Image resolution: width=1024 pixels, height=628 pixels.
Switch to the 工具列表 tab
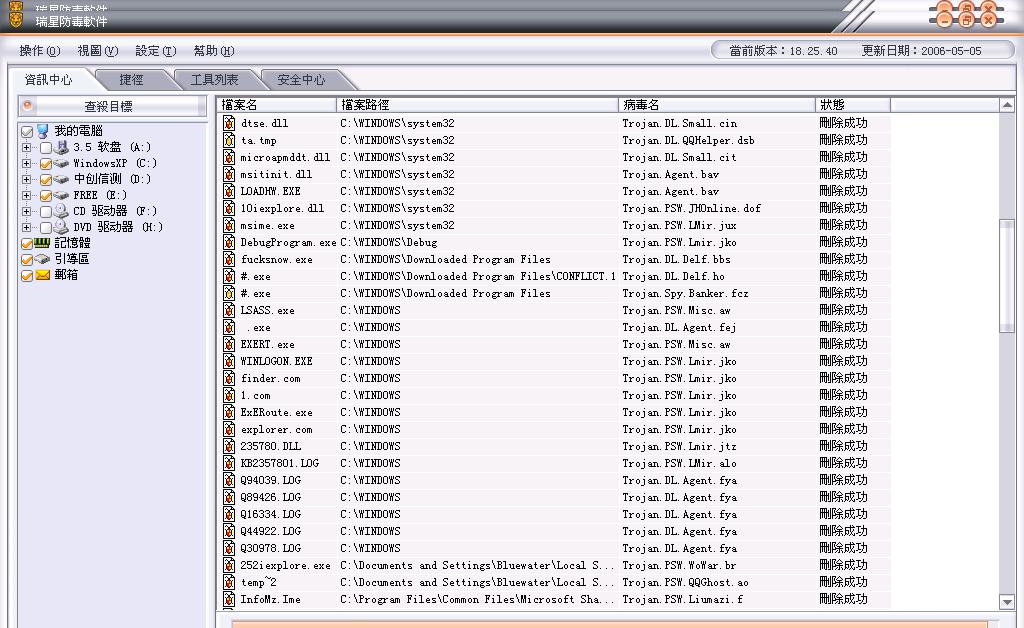click(214, 80)
